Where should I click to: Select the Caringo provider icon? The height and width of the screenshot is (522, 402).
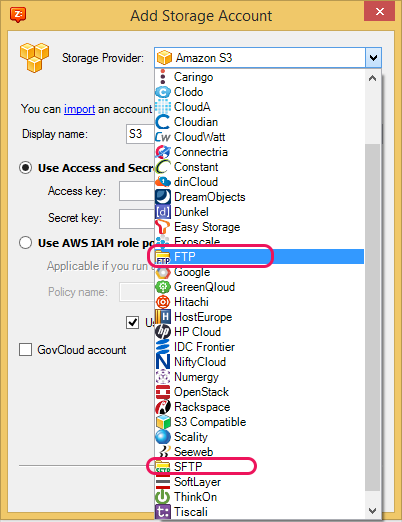point(163,77)
